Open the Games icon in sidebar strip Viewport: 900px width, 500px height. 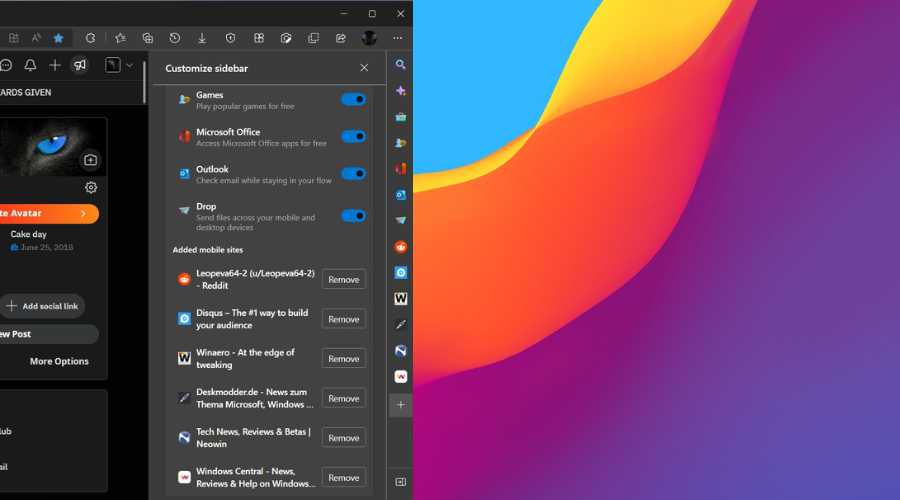[x=401, y=143]
